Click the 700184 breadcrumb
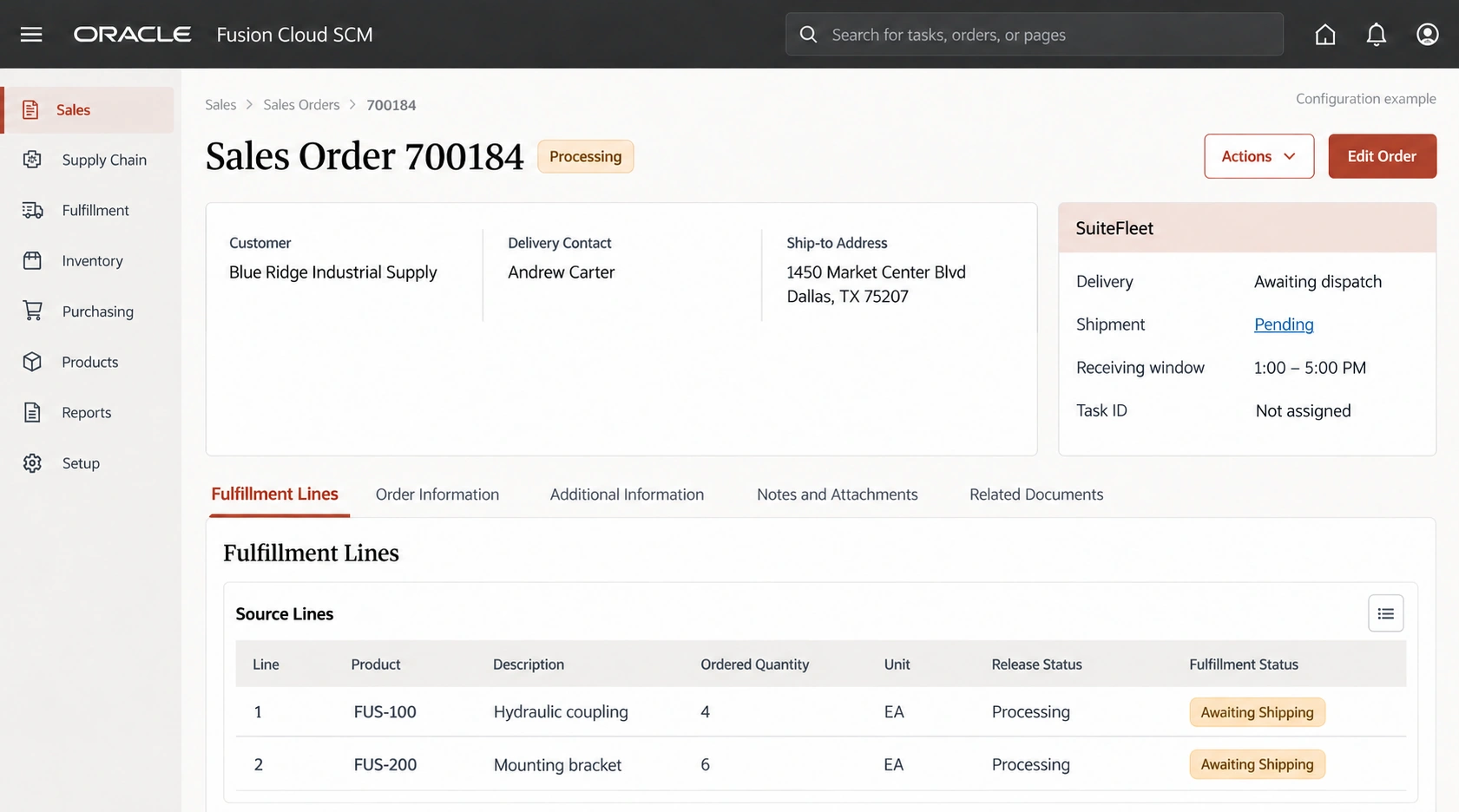Image resolution: width=1459 pixels, height=812 pixels. click(391, 105)
